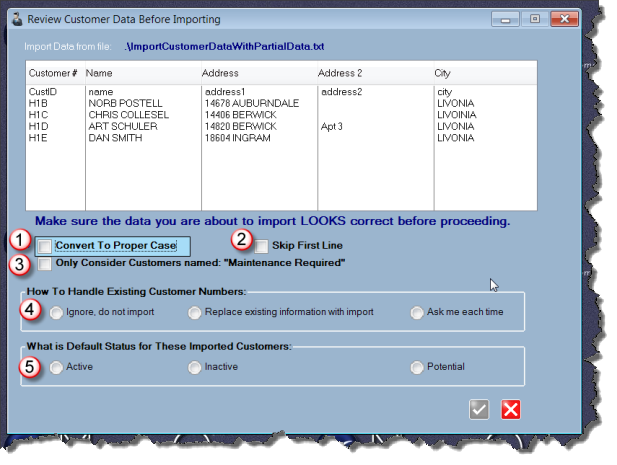617x465 pixels.
Task: Tick the Skip First Line checkbox
Action: point(261,246)
